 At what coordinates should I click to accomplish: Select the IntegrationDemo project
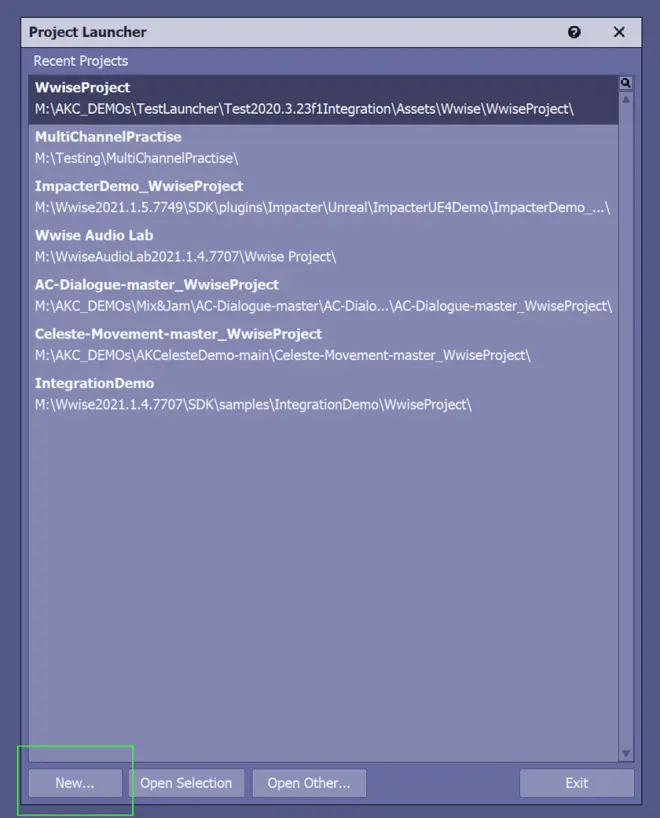coord(323,394)
